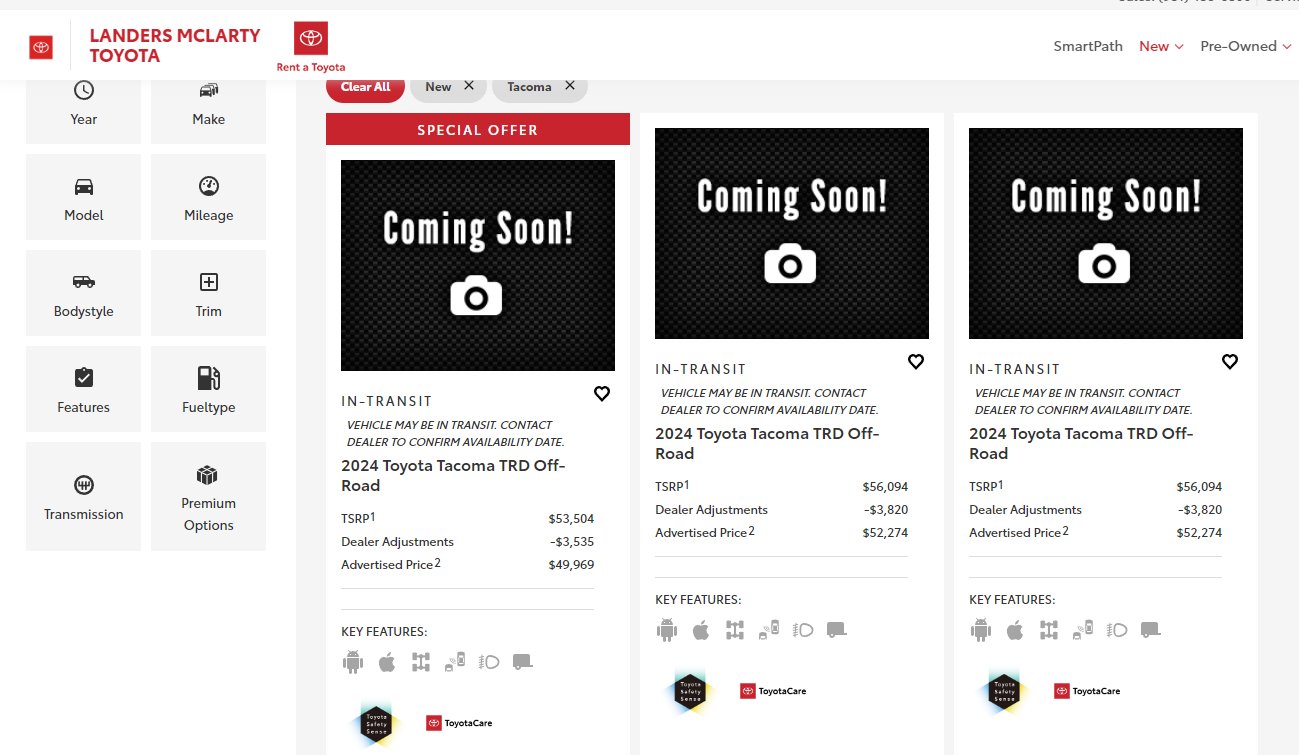The image size is (1299, 755).
Task: Open the Bodystyle filter tile
Action: [x=83, y=293]
